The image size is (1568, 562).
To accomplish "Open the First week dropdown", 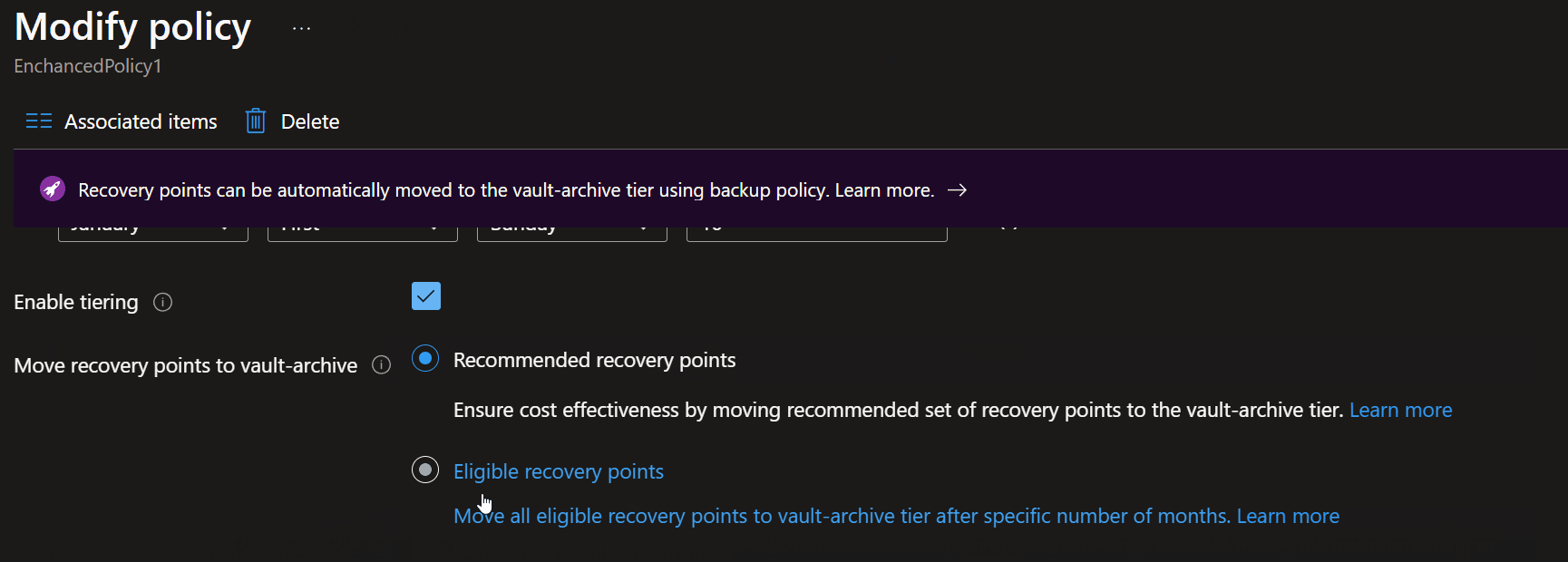I will [362, 228].
